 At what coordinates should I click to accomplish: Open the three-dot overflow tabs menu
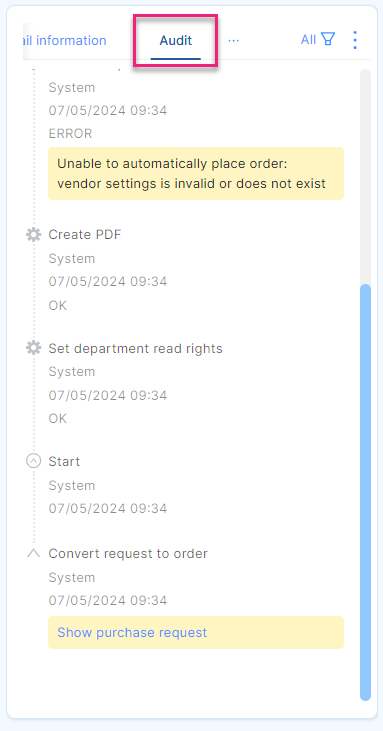pyautogui.click(x=233, y=41)
